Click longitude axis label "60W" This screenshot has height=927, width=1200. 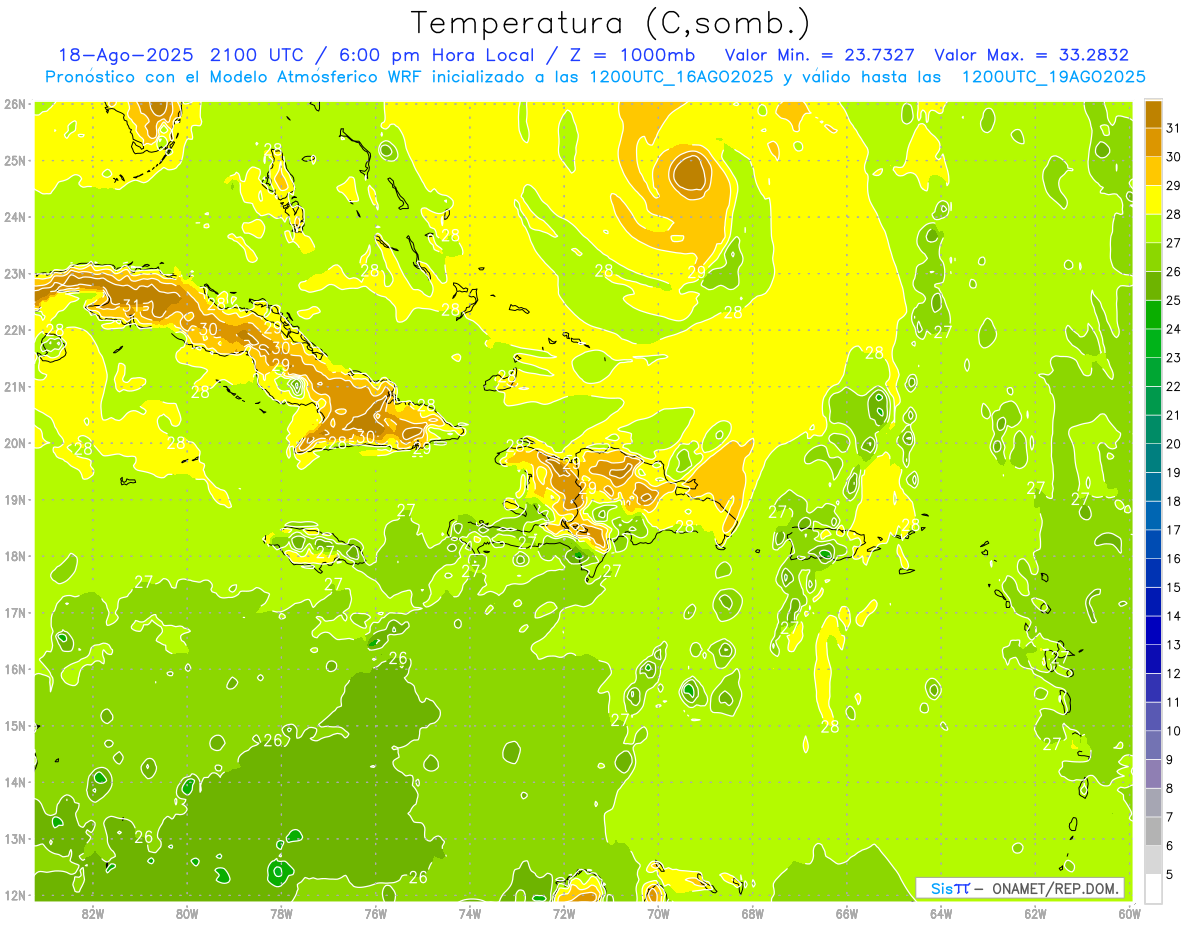(1129, 912)
